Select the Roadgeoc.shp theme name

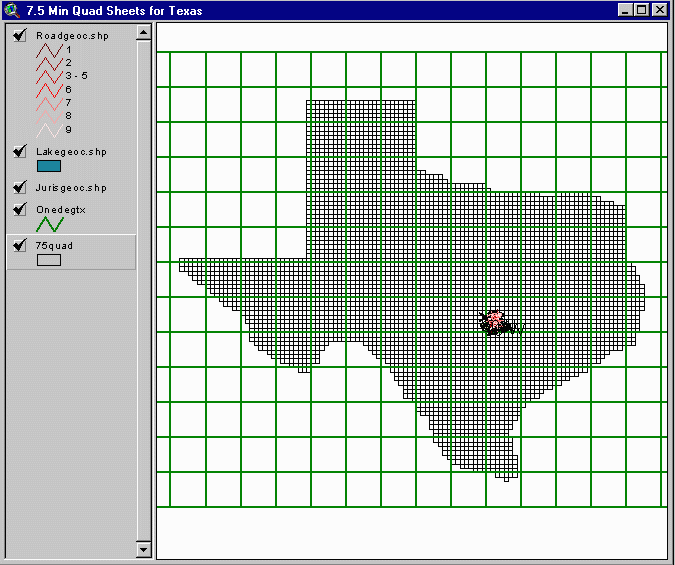coord(71,36)
